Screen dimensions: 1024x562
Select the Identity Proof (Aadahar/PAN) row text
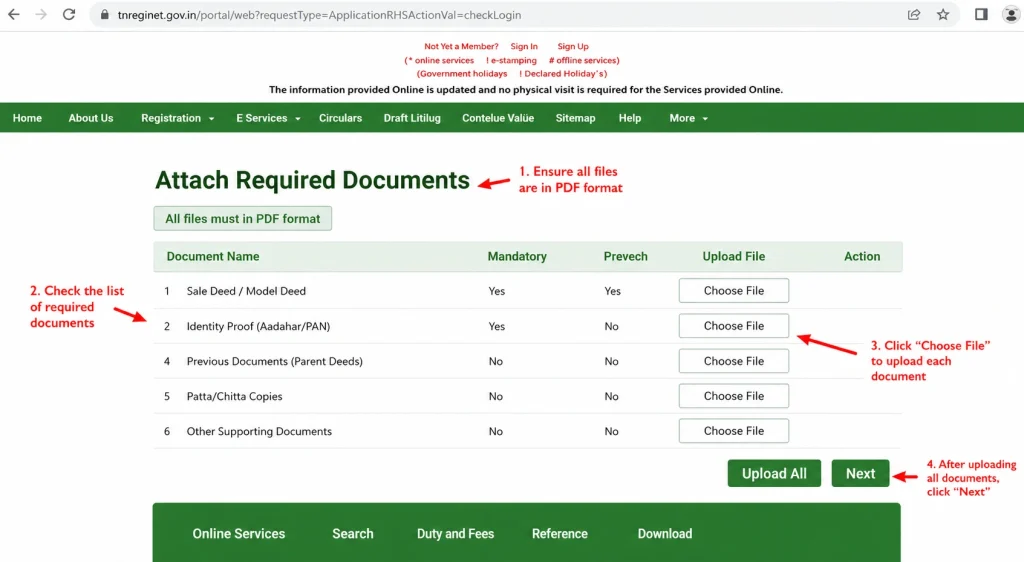coord(258,326)
